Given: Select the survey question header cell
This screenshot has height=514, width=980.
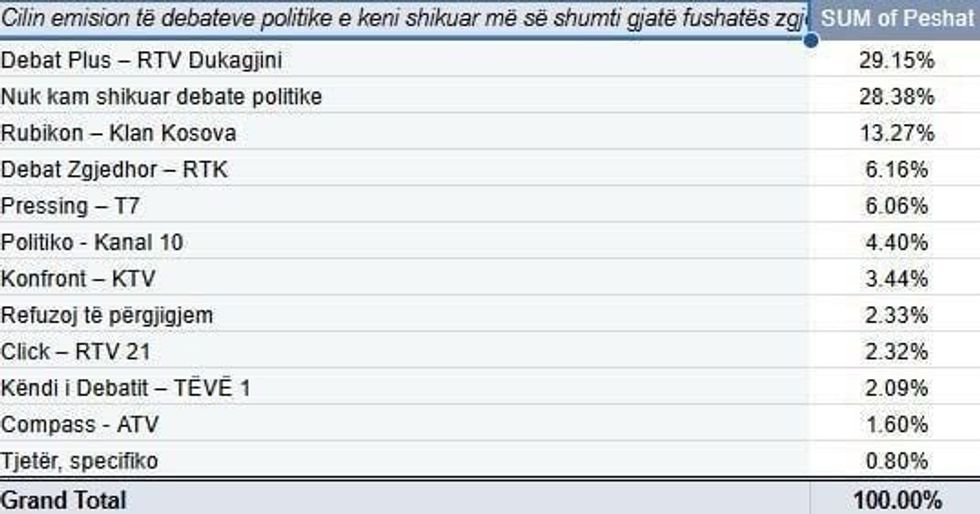Looking at the screenshot, I should [x=403, y=18].
